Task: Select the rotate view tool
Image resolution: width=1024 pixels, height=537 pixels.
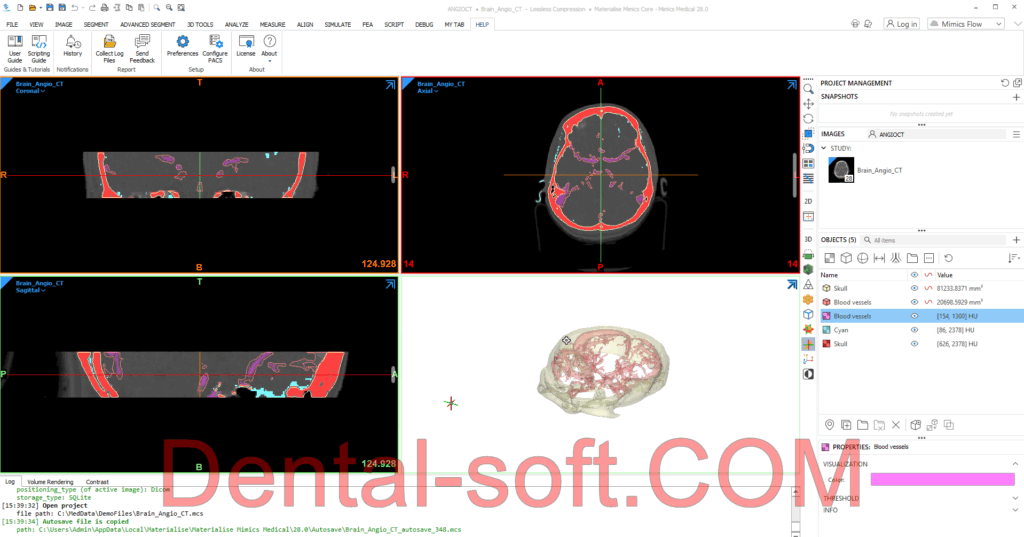Action: tap(808, 119)
